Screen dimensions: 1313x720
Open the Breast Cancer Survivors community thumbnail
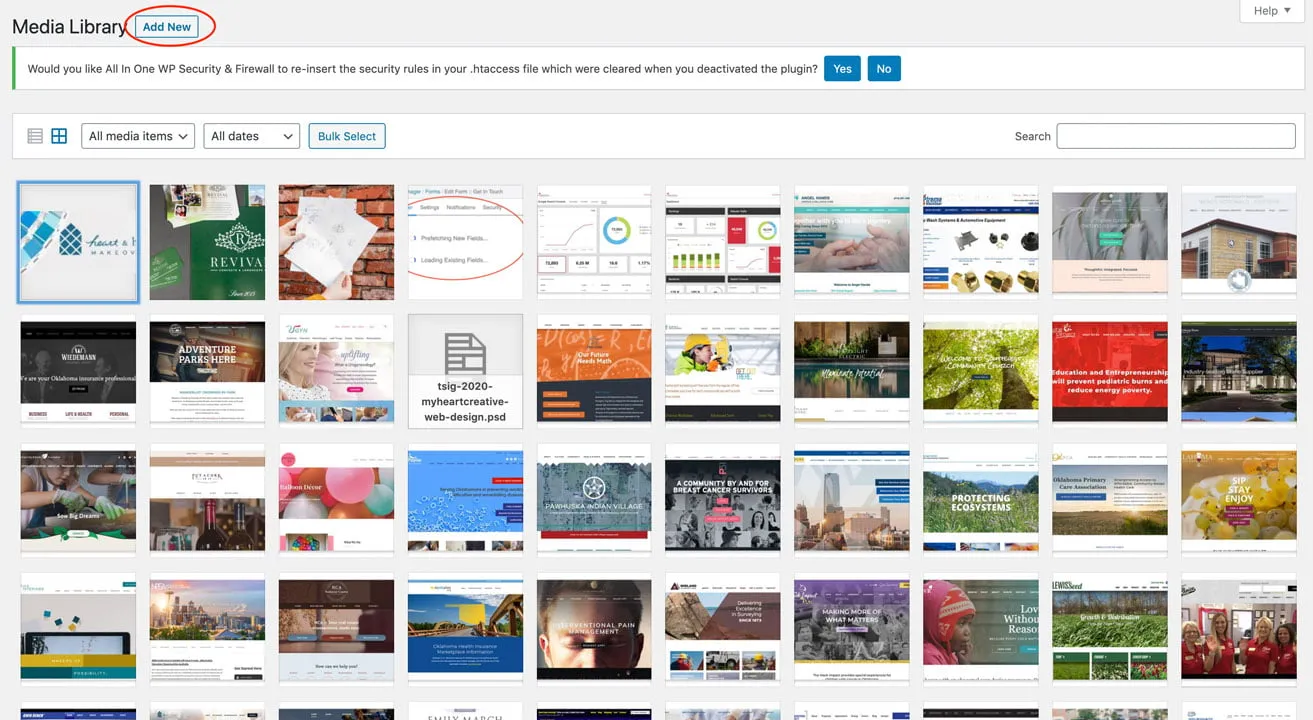[723, 500]
